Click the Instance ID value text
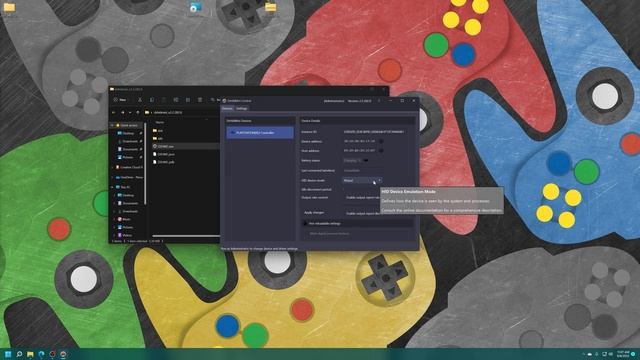This screenshot has height=360, width=640. (x=374, y=132)
